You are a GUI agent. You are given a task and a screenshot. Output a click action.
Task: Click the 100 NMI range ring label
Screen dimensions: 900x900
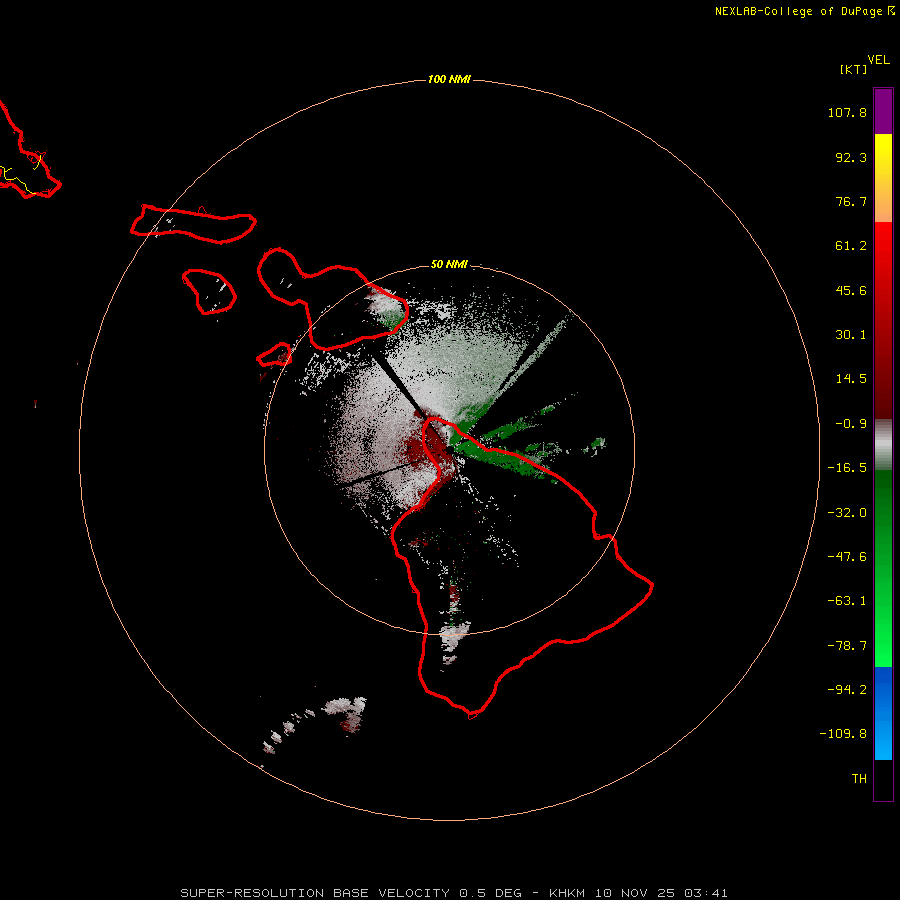(x=449, y=79)
